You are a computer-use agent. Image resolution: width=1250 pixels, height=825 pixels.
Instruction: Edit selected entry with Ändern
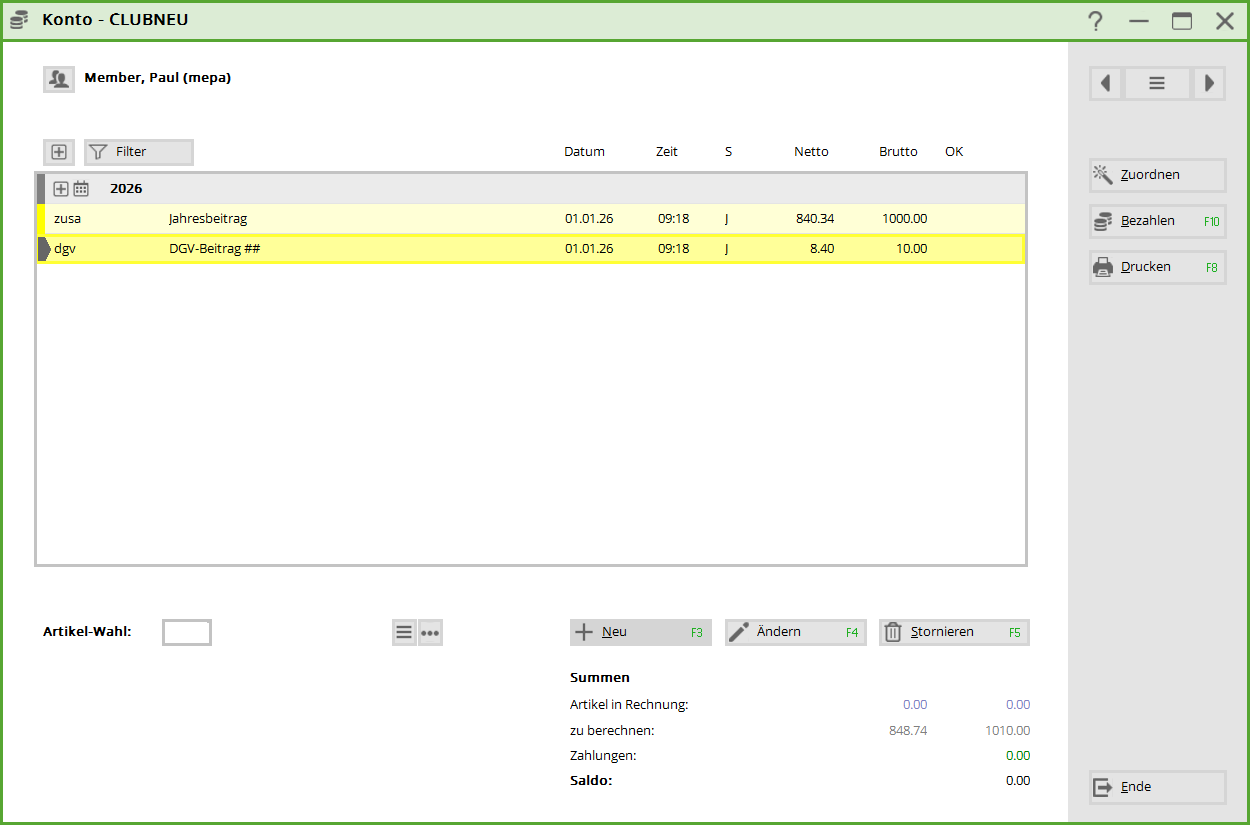click(x=795, y=632)
